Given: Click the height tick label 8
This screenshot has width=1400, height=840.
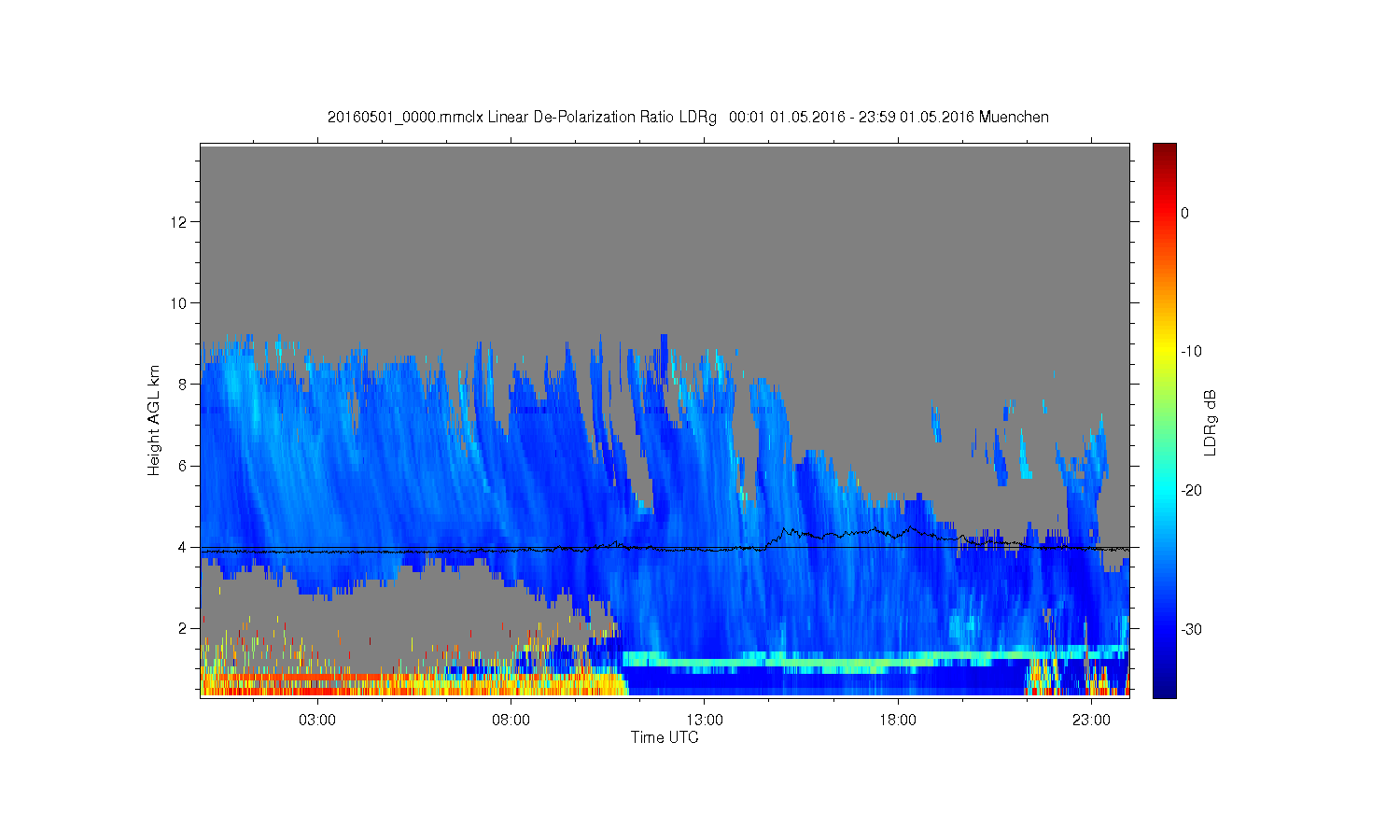Looking at the screenshot, I should click(x=184, y=385).
